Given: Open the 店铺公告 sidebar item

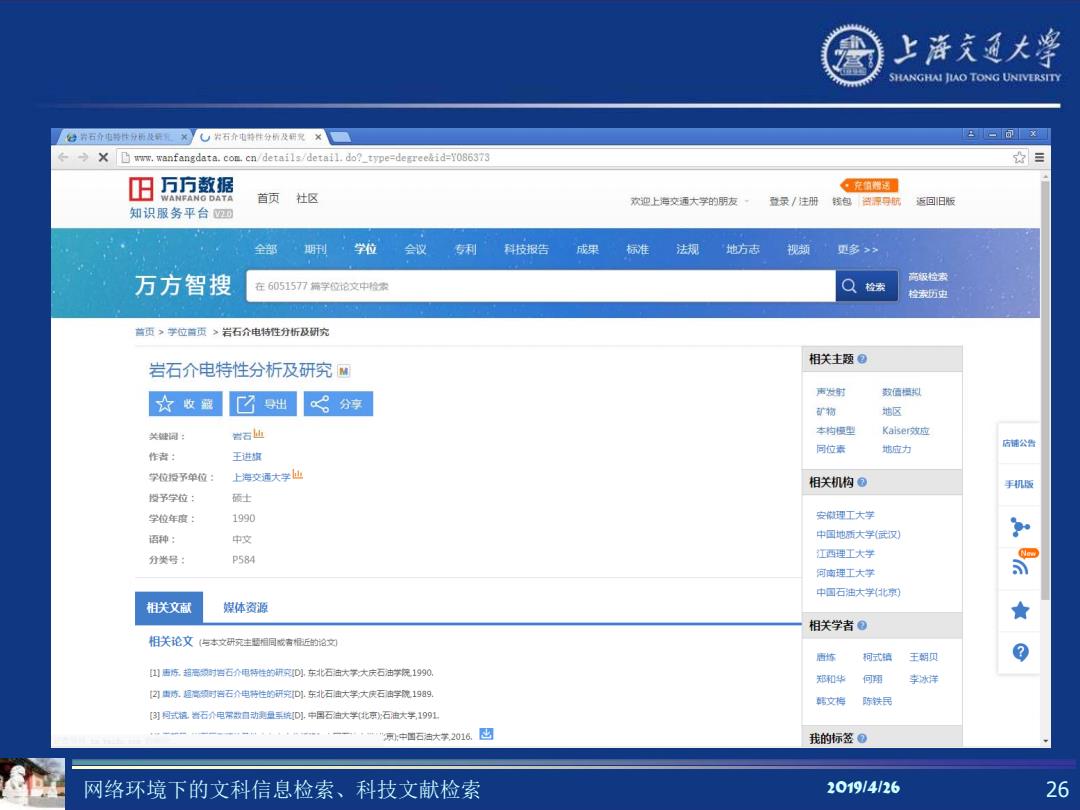Looking at the screenshot, I should pos(1019,444).
